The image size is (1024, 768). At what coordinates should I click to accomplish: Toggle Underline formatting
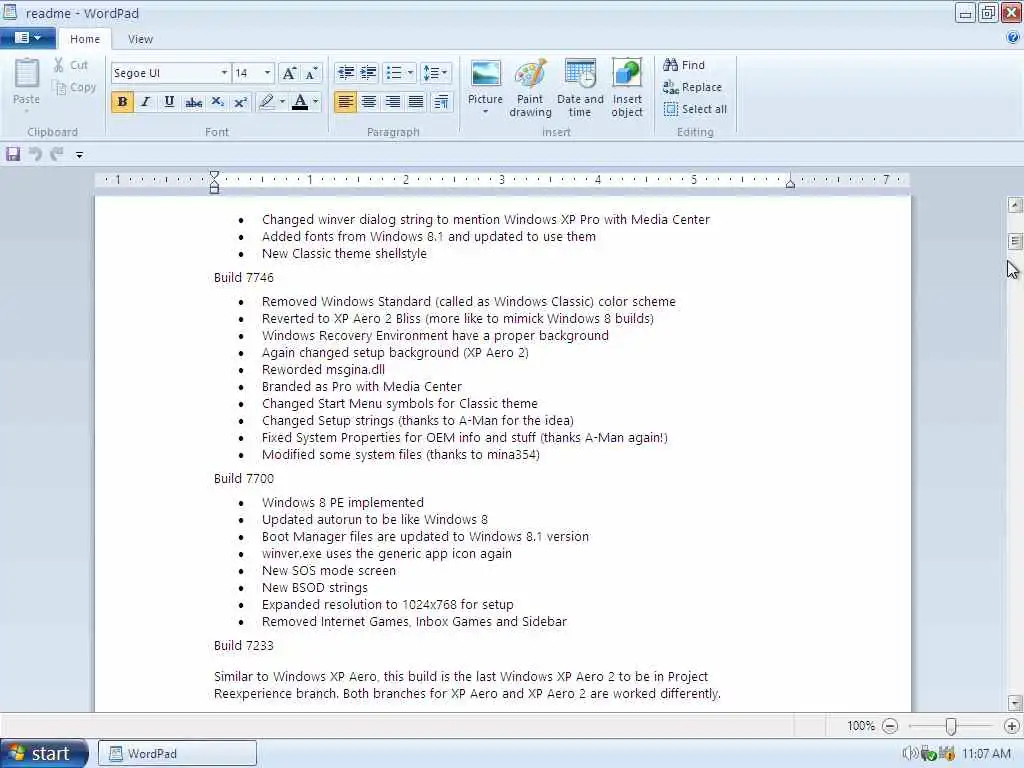coord(169,102)
